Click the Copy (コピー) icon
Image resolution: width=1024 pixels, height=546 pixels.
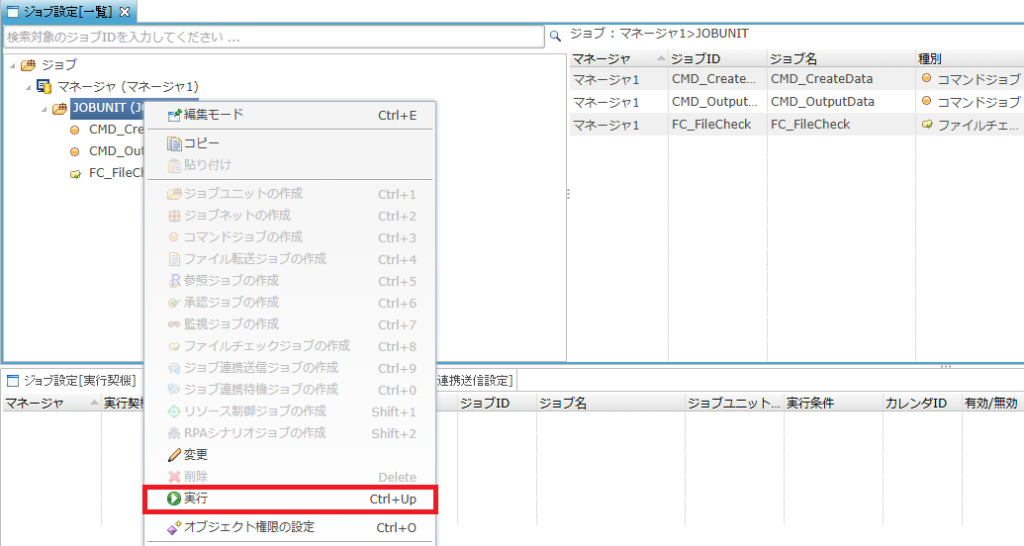(174, 143)
